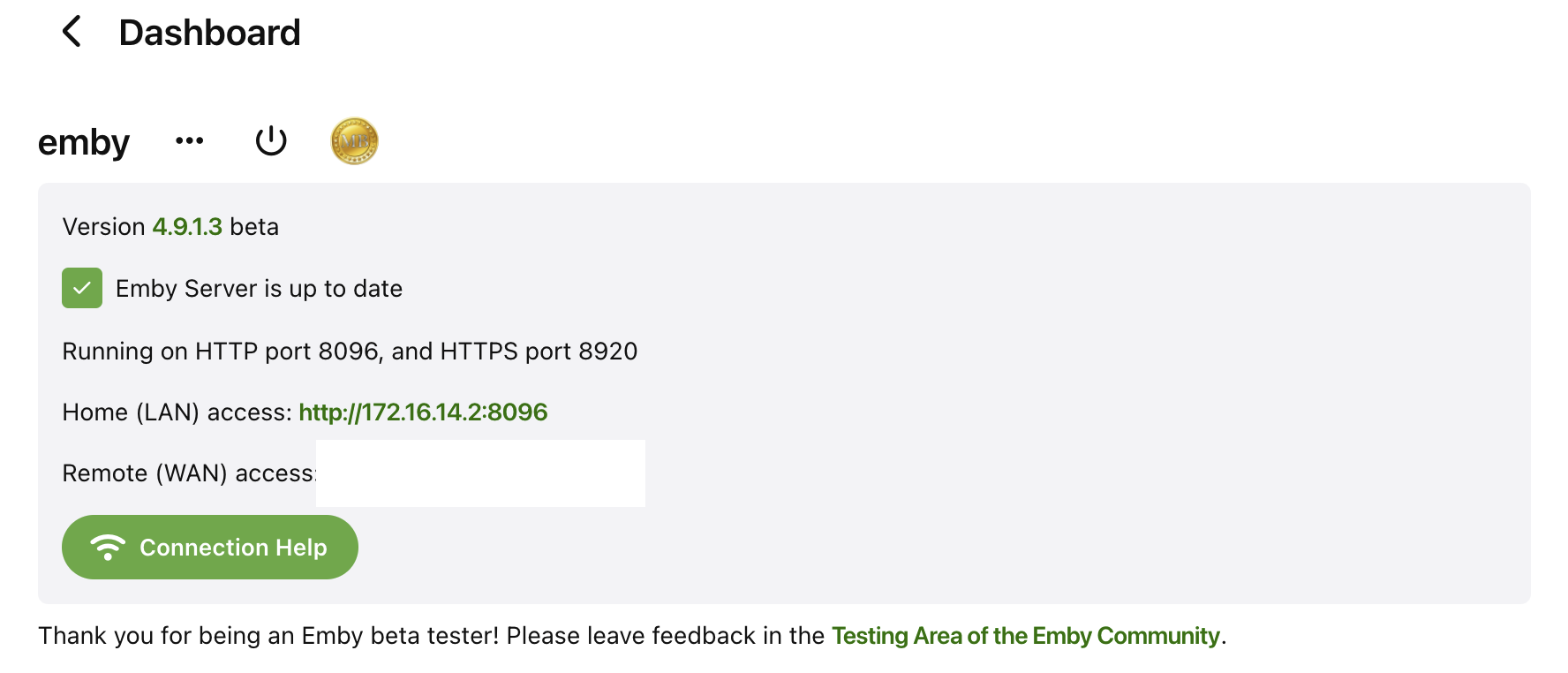Click the "Home (LAN) access" label
Screen dimensions: 1568x673
tap(176, 412)
